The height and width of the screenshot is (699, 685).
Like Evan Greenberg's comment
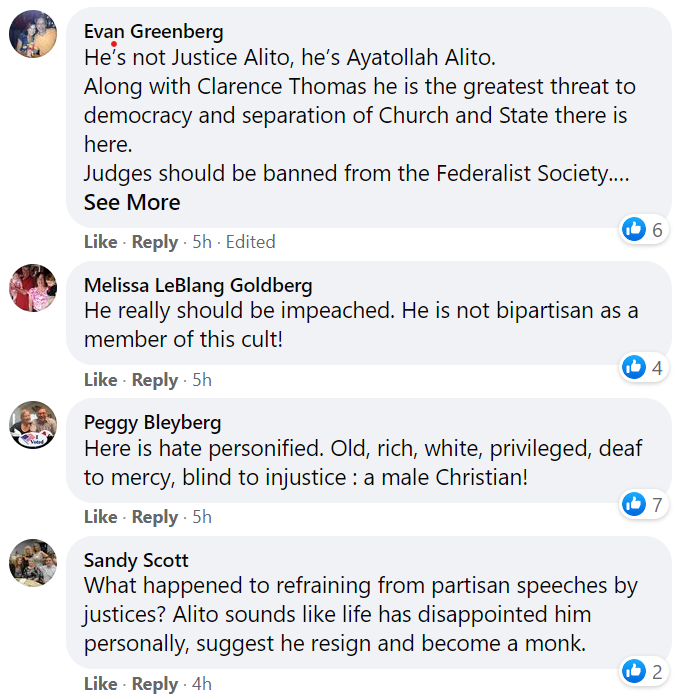click(100, 242)
